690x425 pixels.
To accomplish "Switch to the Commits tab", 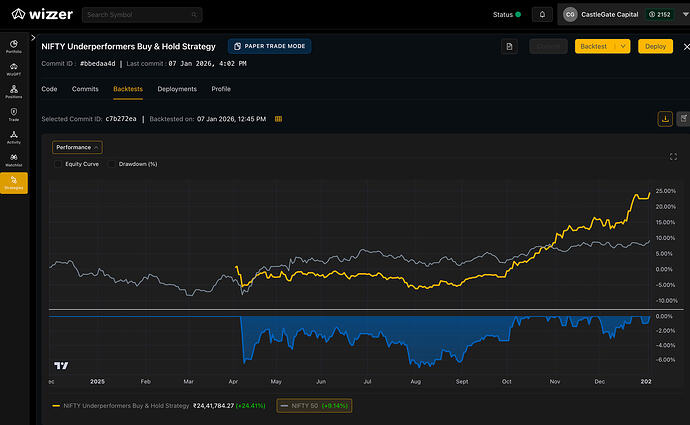I will pyautogui.click(x=85, y=89).
